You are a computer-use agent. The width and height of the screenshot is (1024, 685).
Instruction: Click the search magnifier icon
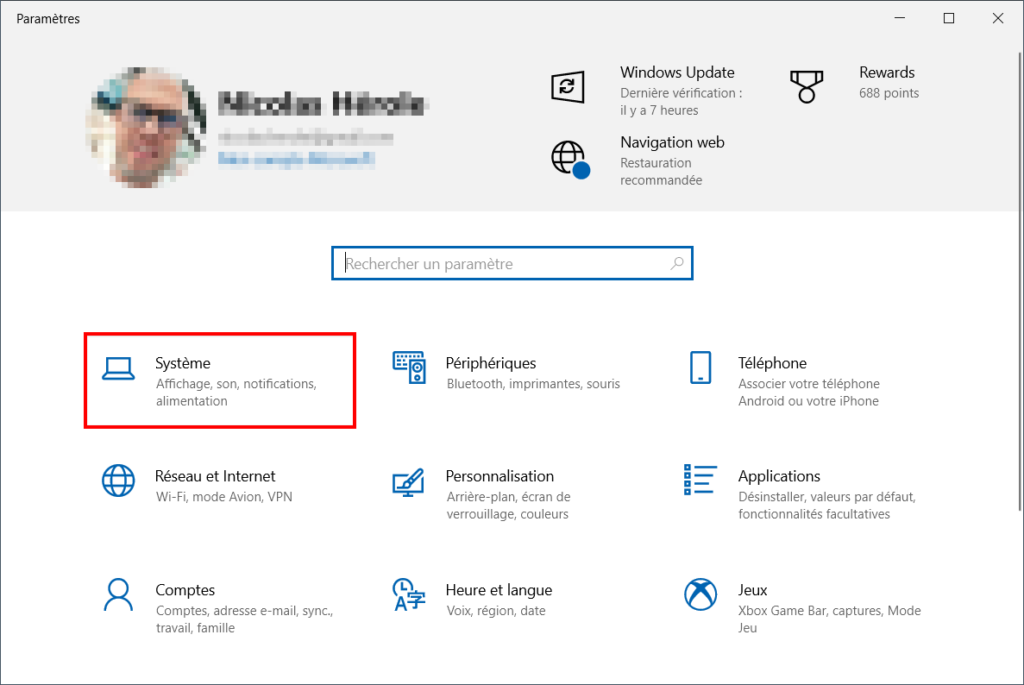click(677, 263)
